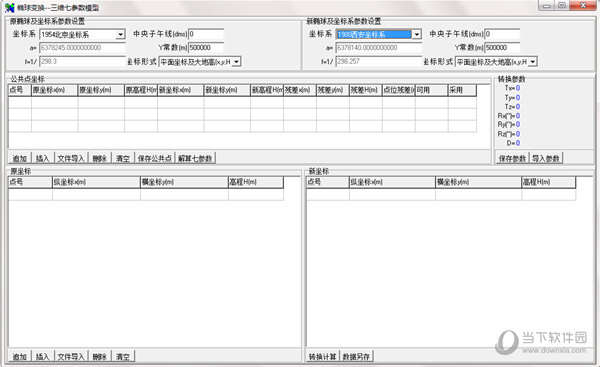Click 删除 button in 公共点坐标 panel

coord(99,158)
